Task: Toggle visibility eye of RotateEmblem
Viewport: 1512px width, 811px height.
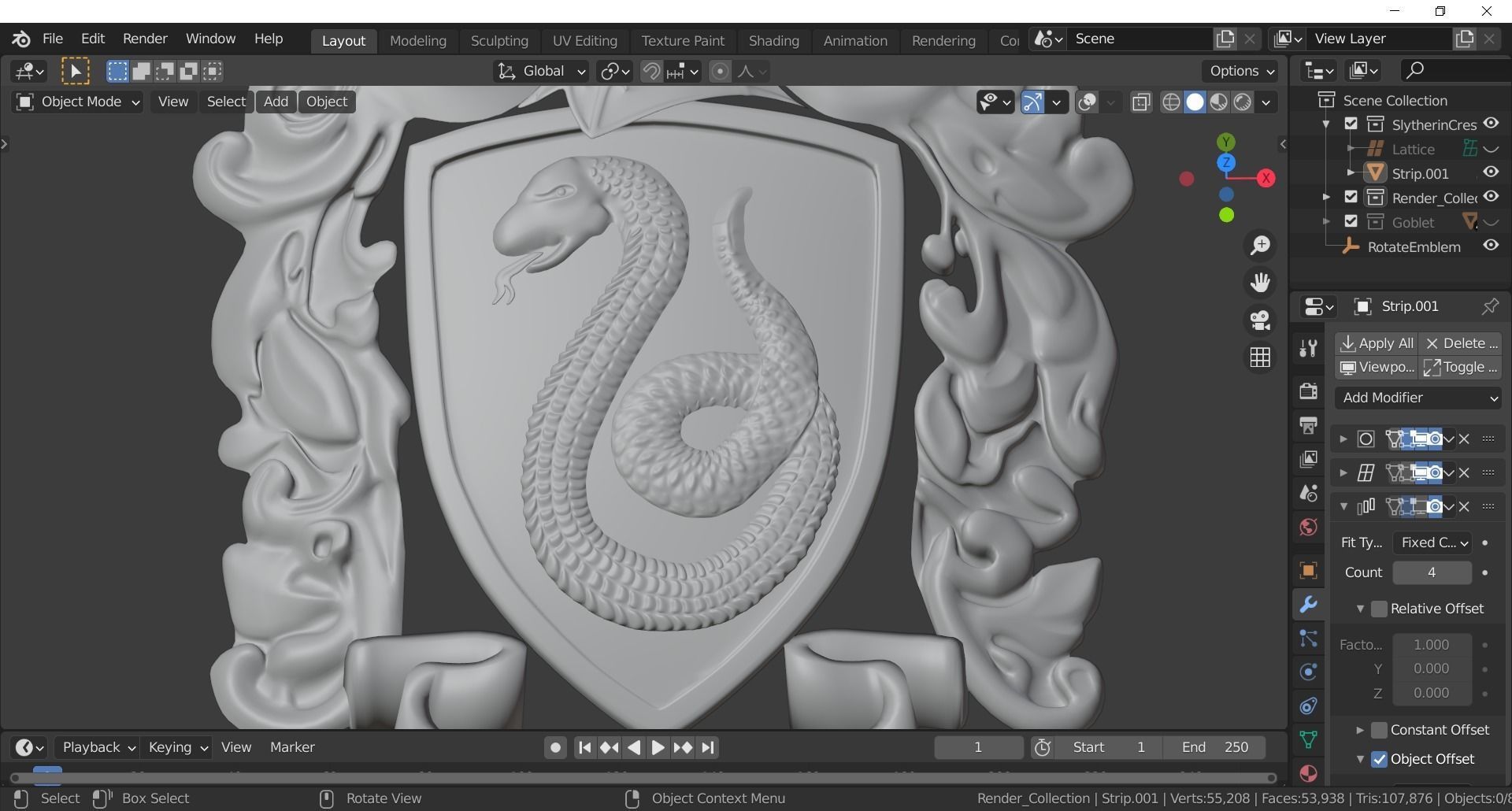Action: click(x=1491, y=246)
